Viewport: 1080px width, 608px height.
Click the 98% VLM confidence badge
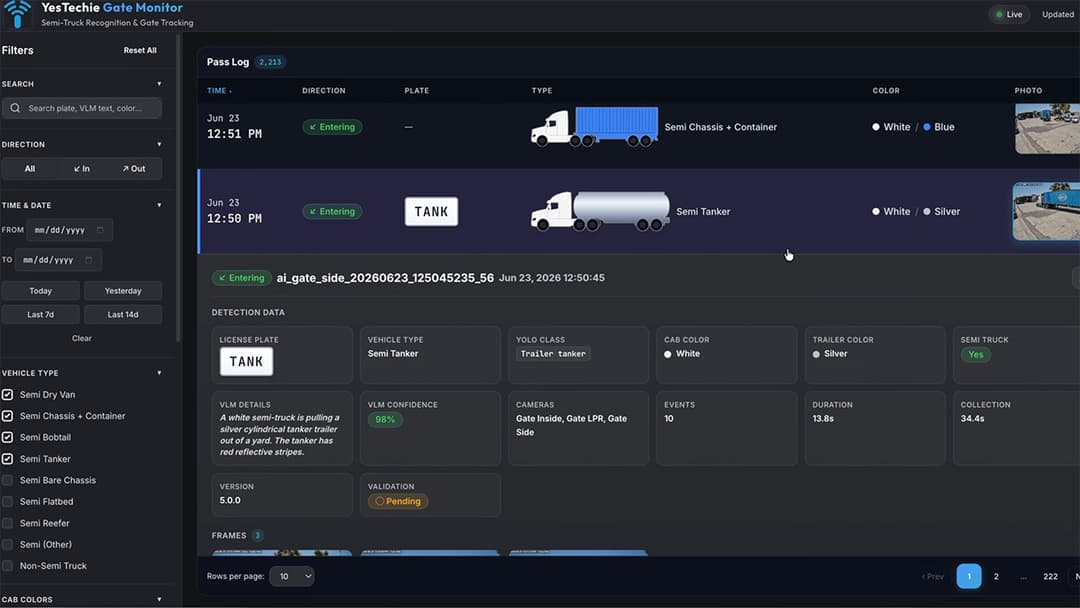(x=385, y=419)
